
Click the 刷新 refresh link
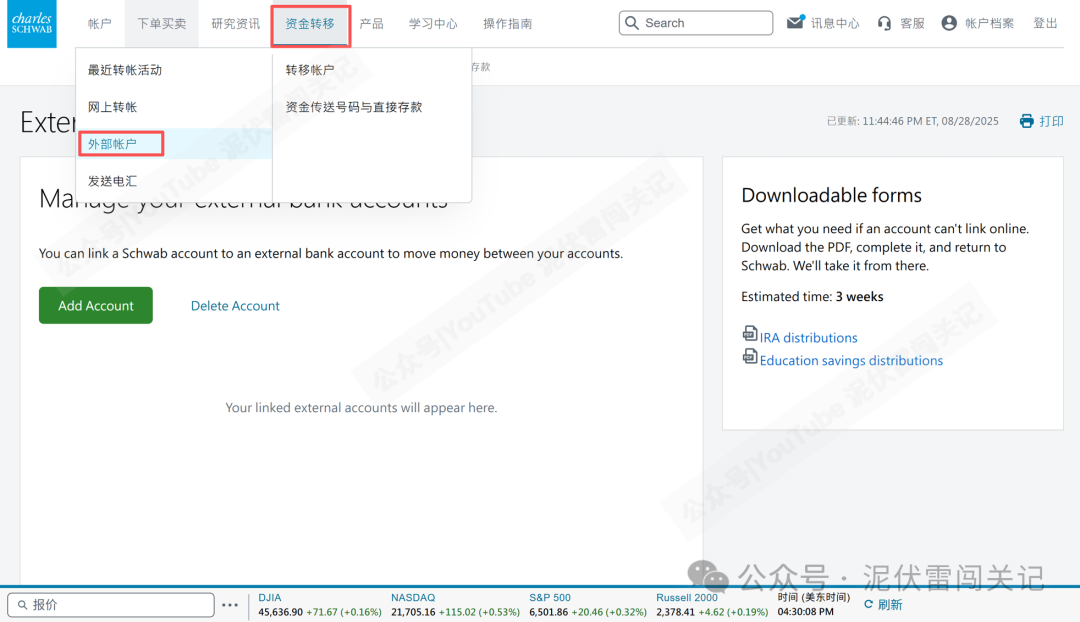tap(890, 604)
